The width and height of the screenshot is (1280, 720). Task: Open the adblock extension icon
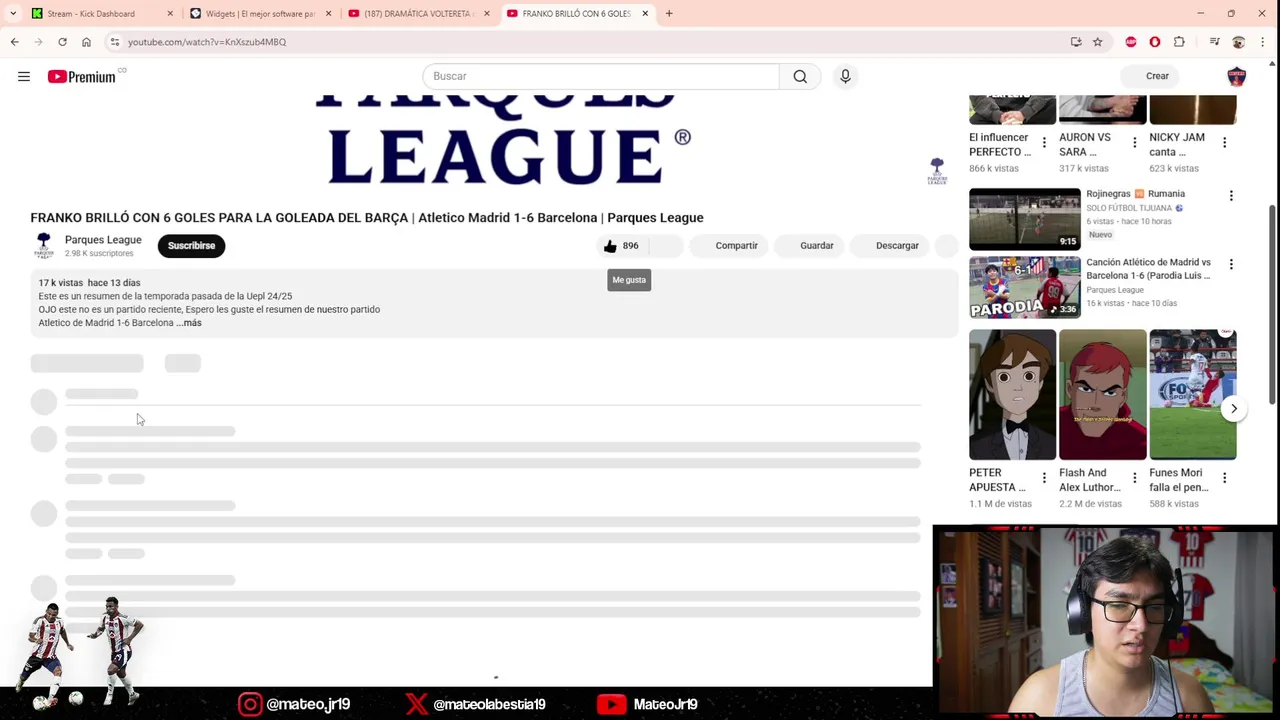1131,42
